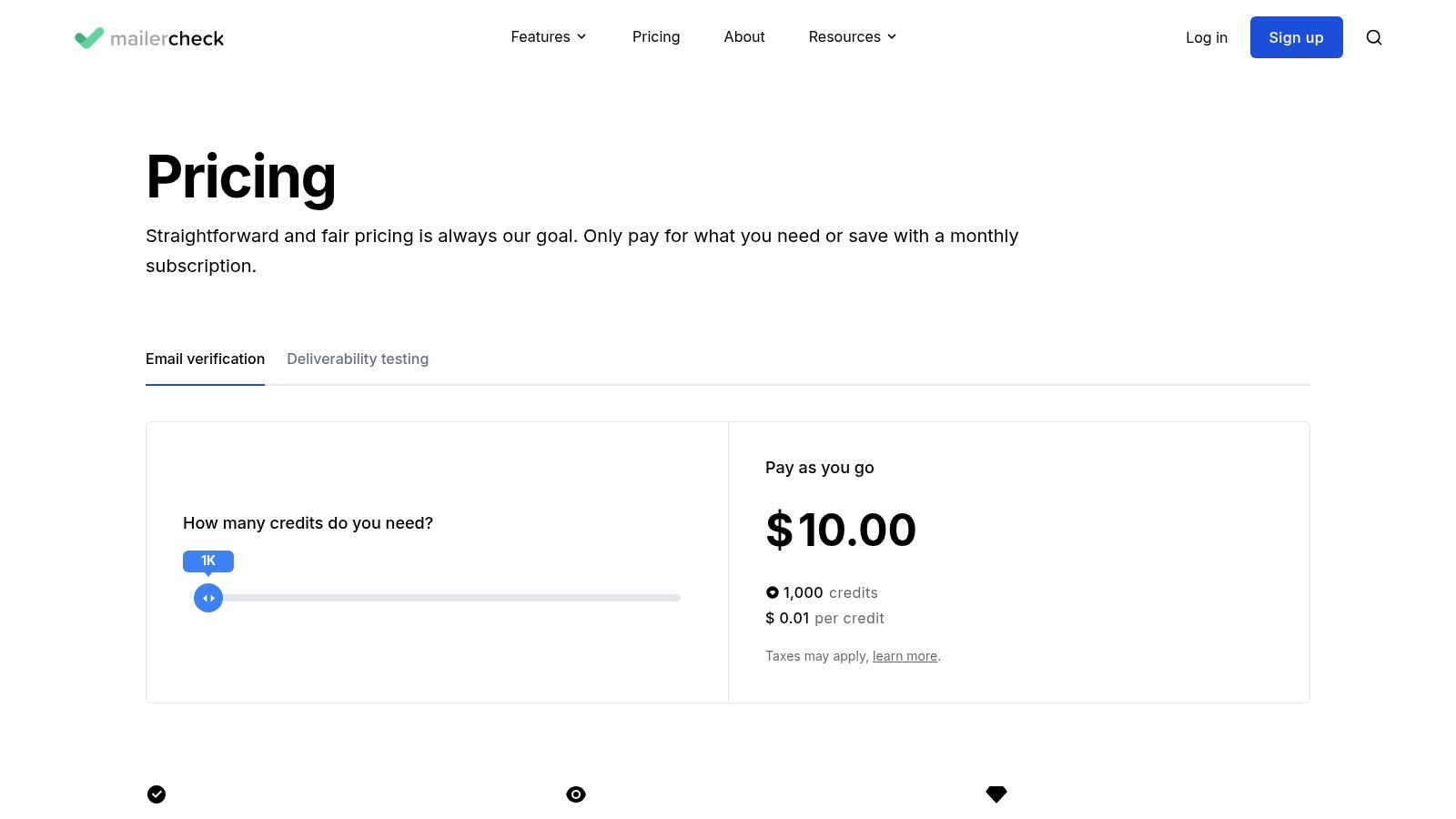Open the Pricing navigation item
Screen dimensions: 1456x819
click(656, 36)
